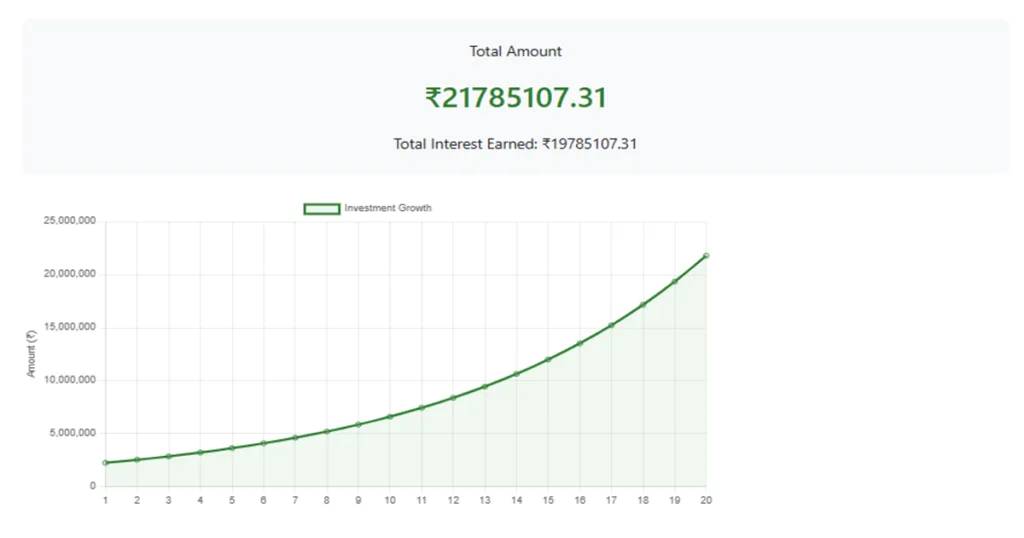Viewport: 1024px width, 538px height.
Task: Click the year 19 data point marker
Action: click(675, 282)
